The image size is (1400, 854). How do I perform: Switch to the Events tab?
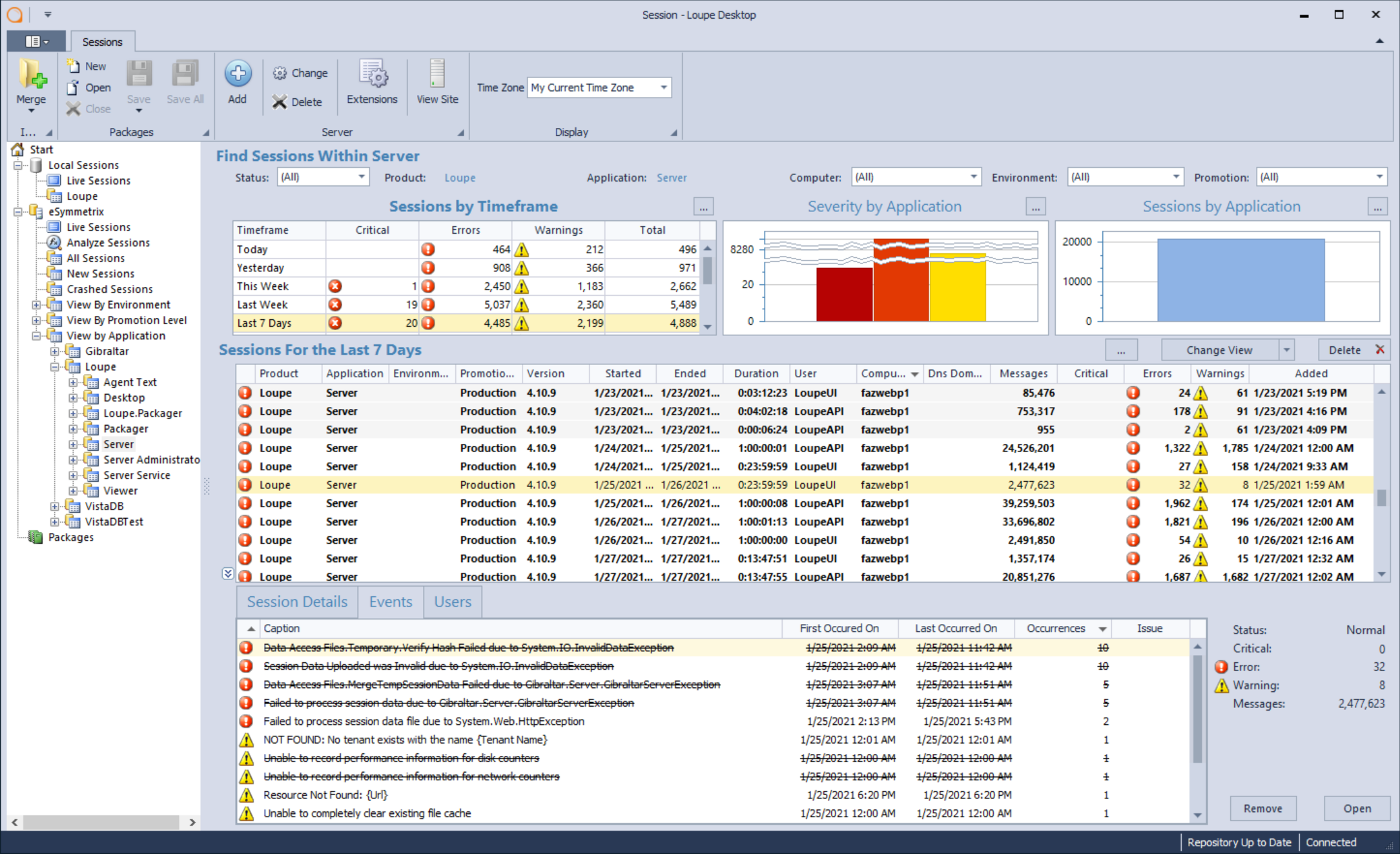(x=390, y=601)
